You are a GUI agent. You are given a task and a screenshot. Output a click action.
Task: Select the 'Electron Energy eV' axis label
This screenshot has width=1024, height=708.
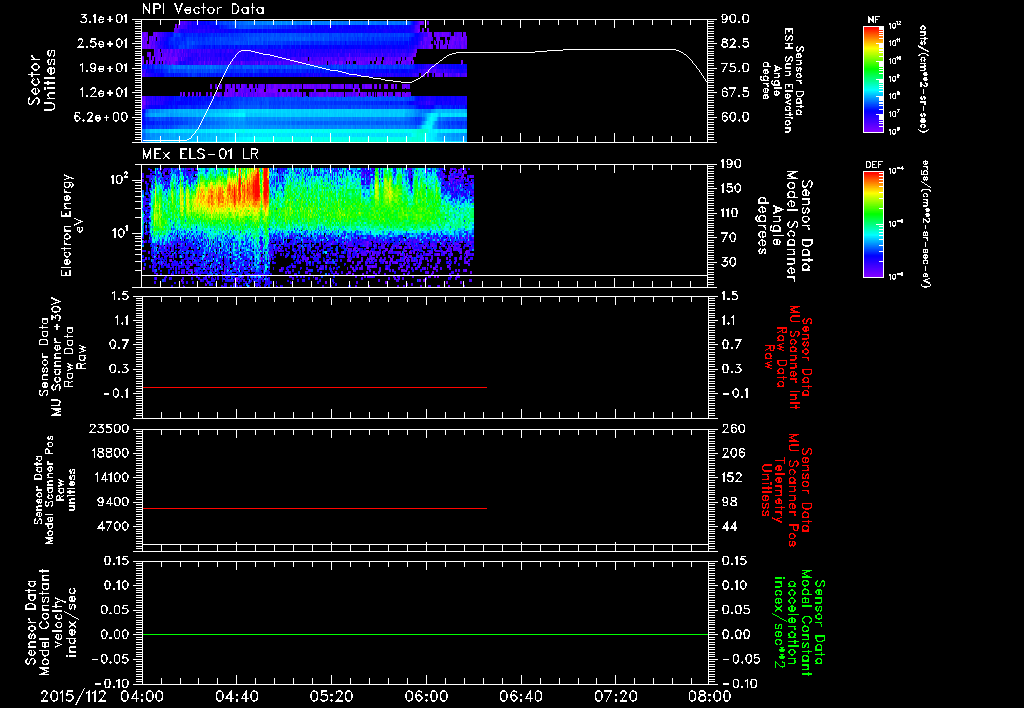[73, 225]
